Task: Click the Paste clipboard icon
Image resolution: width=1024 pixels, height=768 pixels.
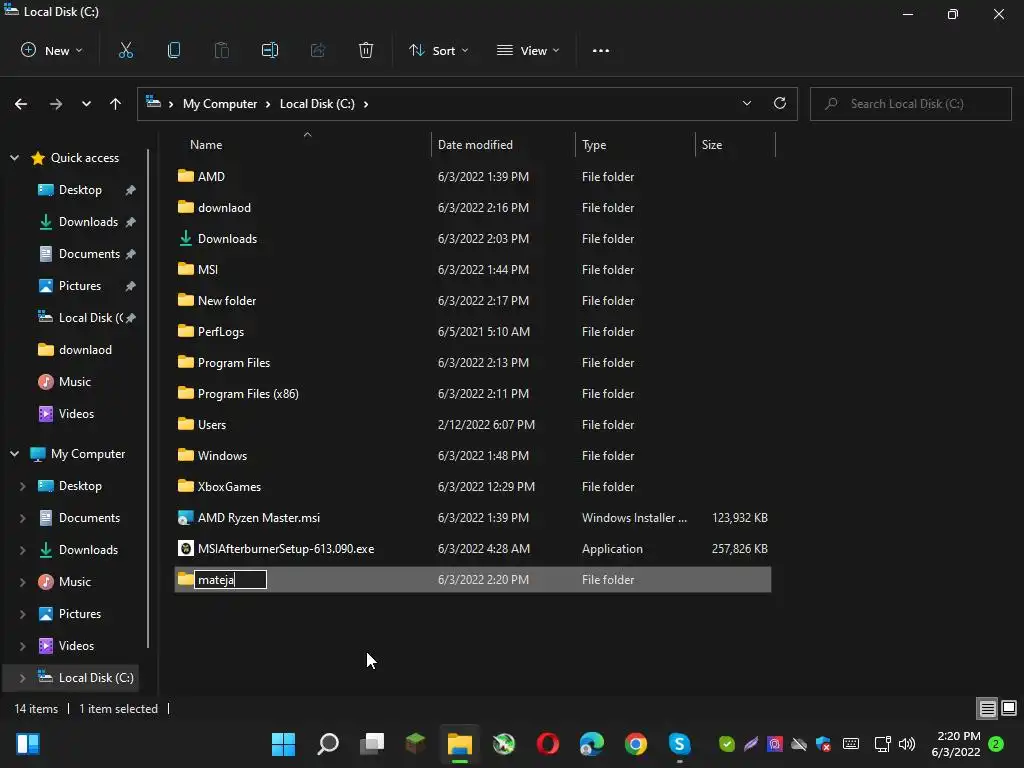Action: 221,50
